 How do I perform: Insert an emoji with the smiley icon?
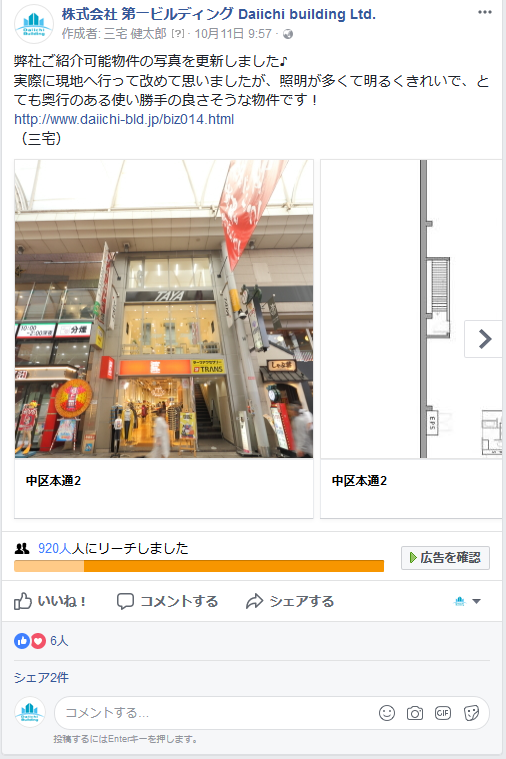click(x=387, y=713)
